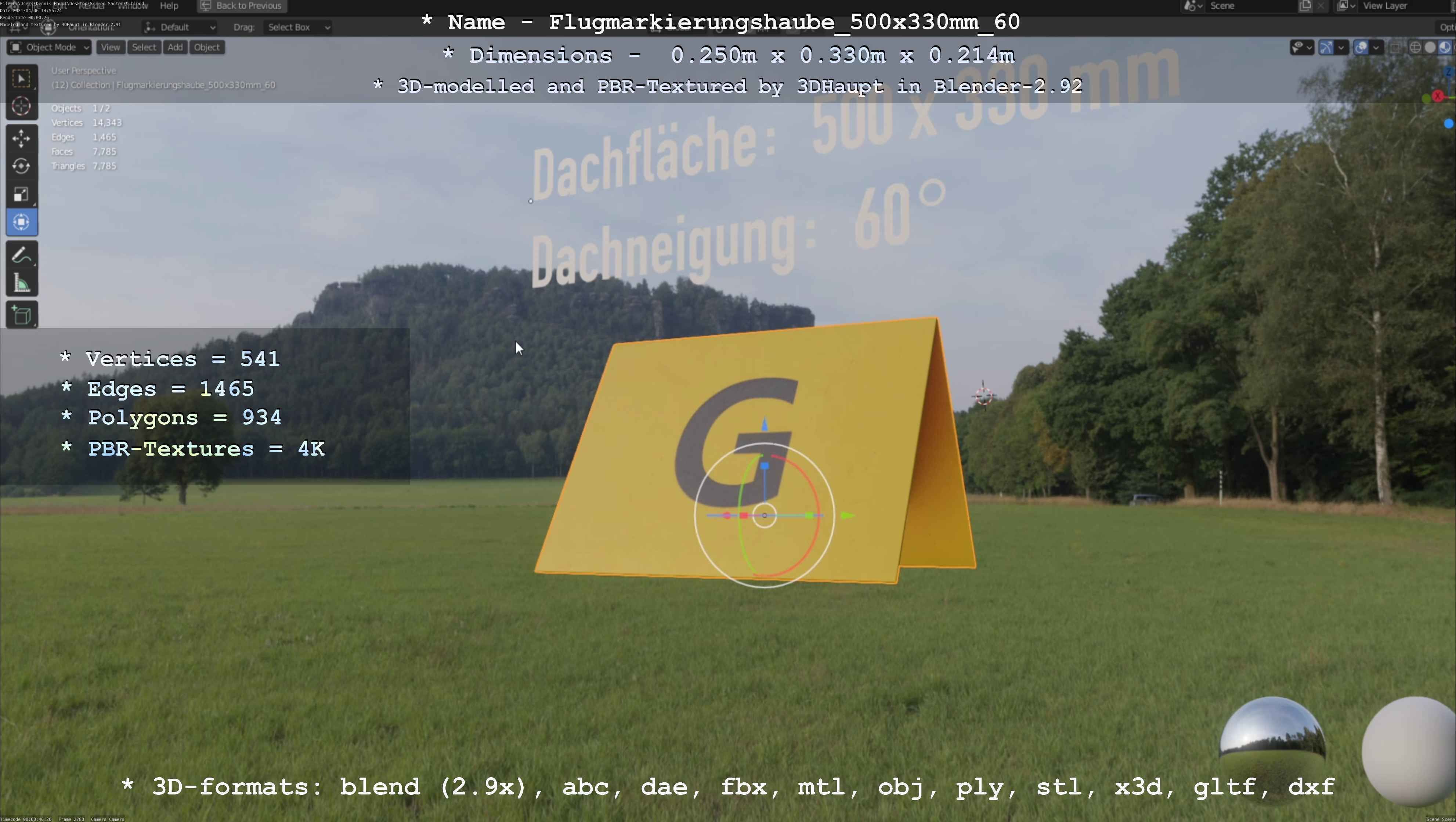The width and height of the screenshot is (1456, 822).
Task: Open the Help menu
Action: (169, 6)
